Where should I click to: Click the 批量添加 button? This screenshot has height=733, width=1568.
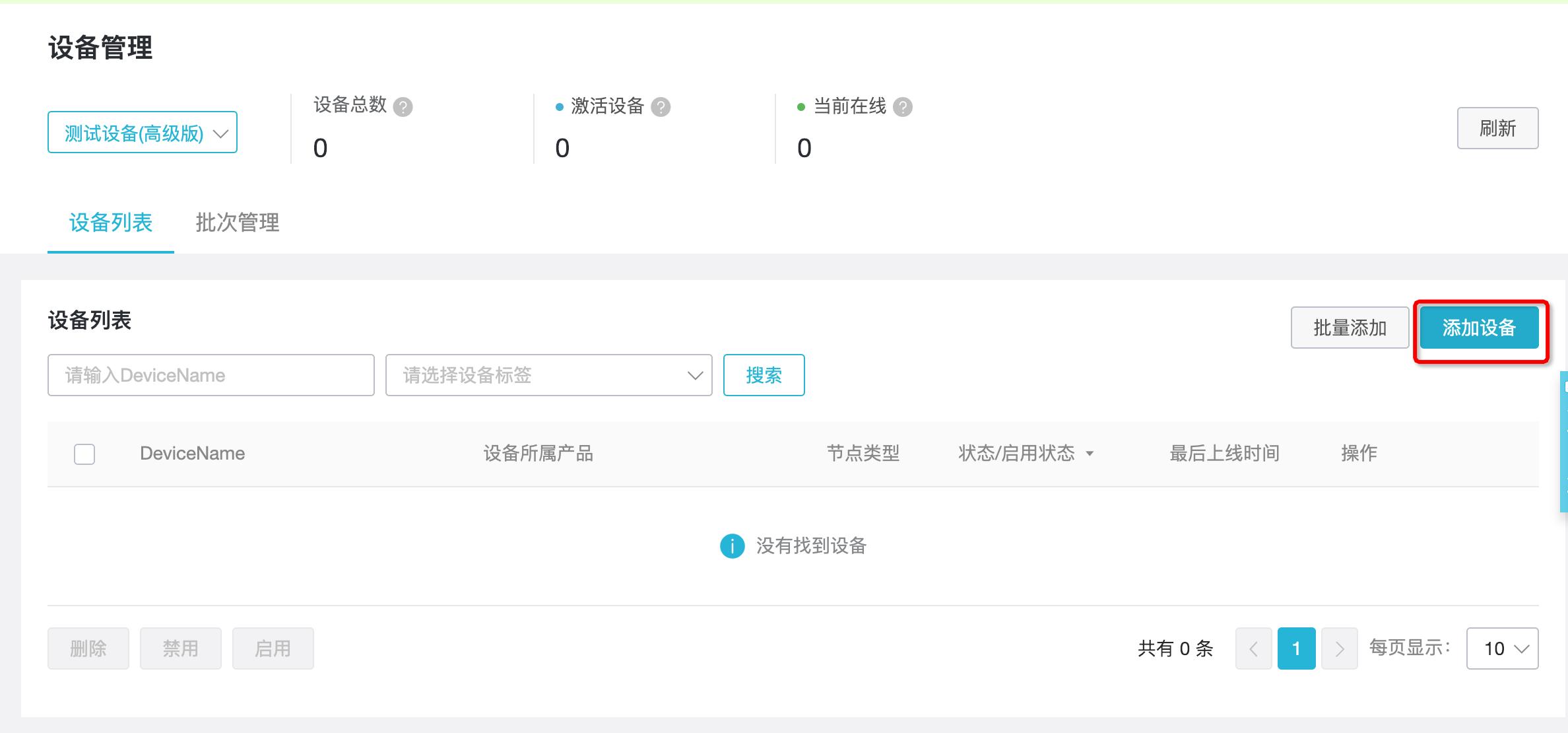pyautogui.click(x=1350, y=327)
